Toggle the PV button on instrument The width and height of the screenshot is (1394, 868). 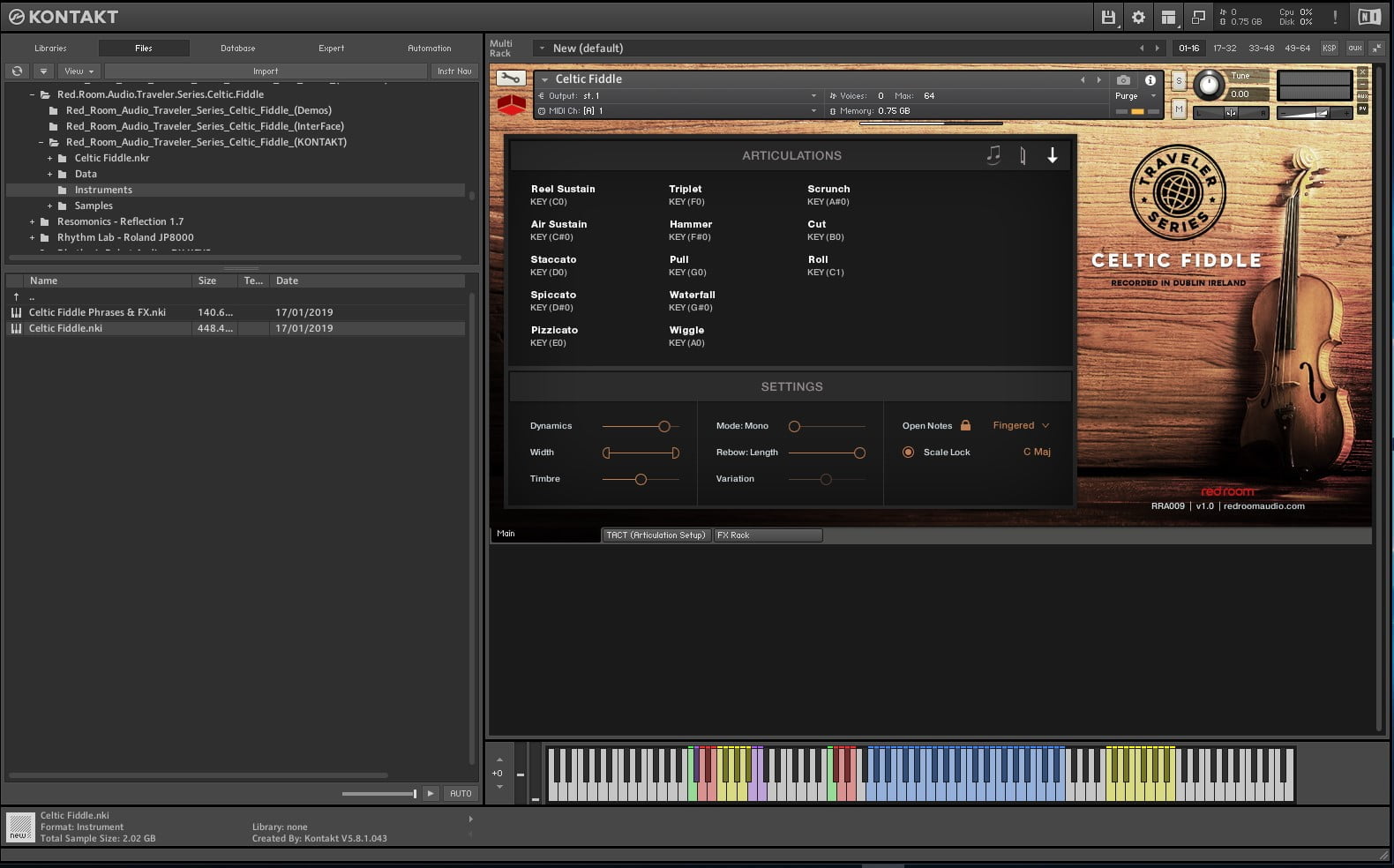(x=1362, y=108)
